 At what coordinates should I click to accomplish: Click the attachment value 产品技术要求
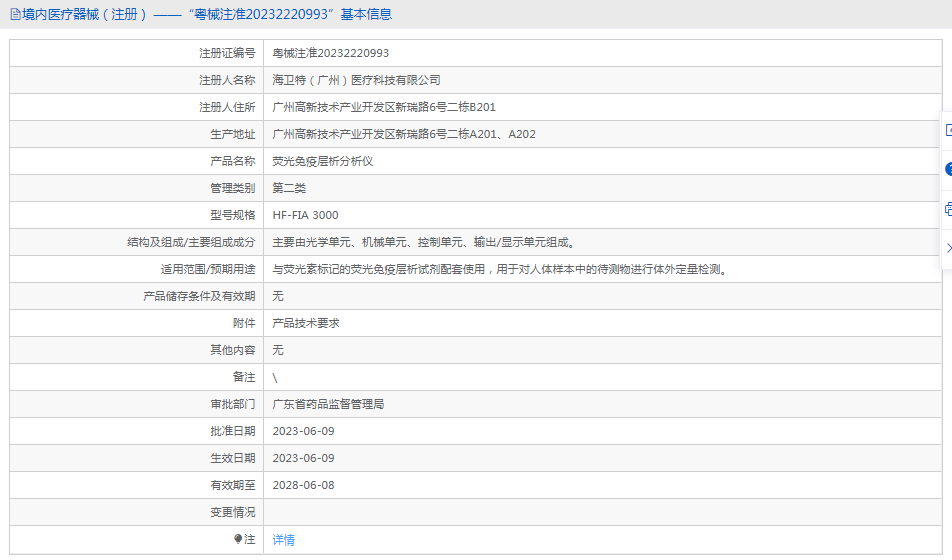click(x=306, y=323)
